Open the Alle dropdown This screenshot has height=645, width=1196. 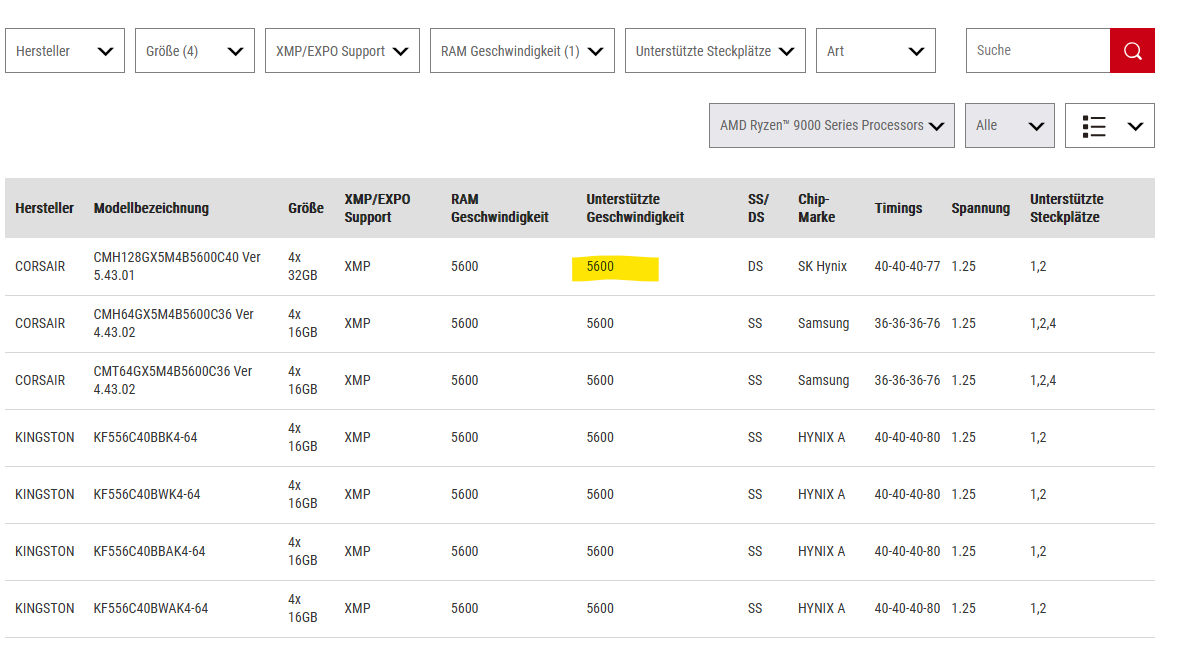[x=1009, y=126]
